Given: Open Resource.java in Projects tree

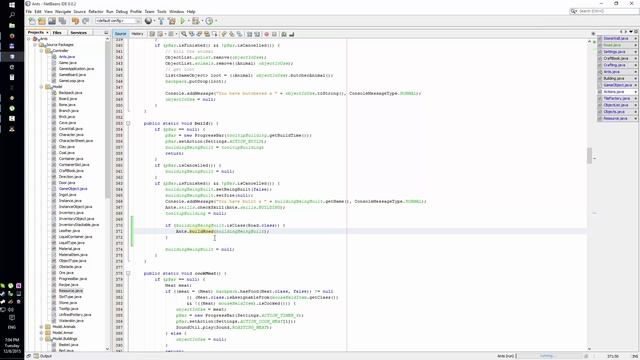Looking at the screenshot, I should tap(71, 291).
